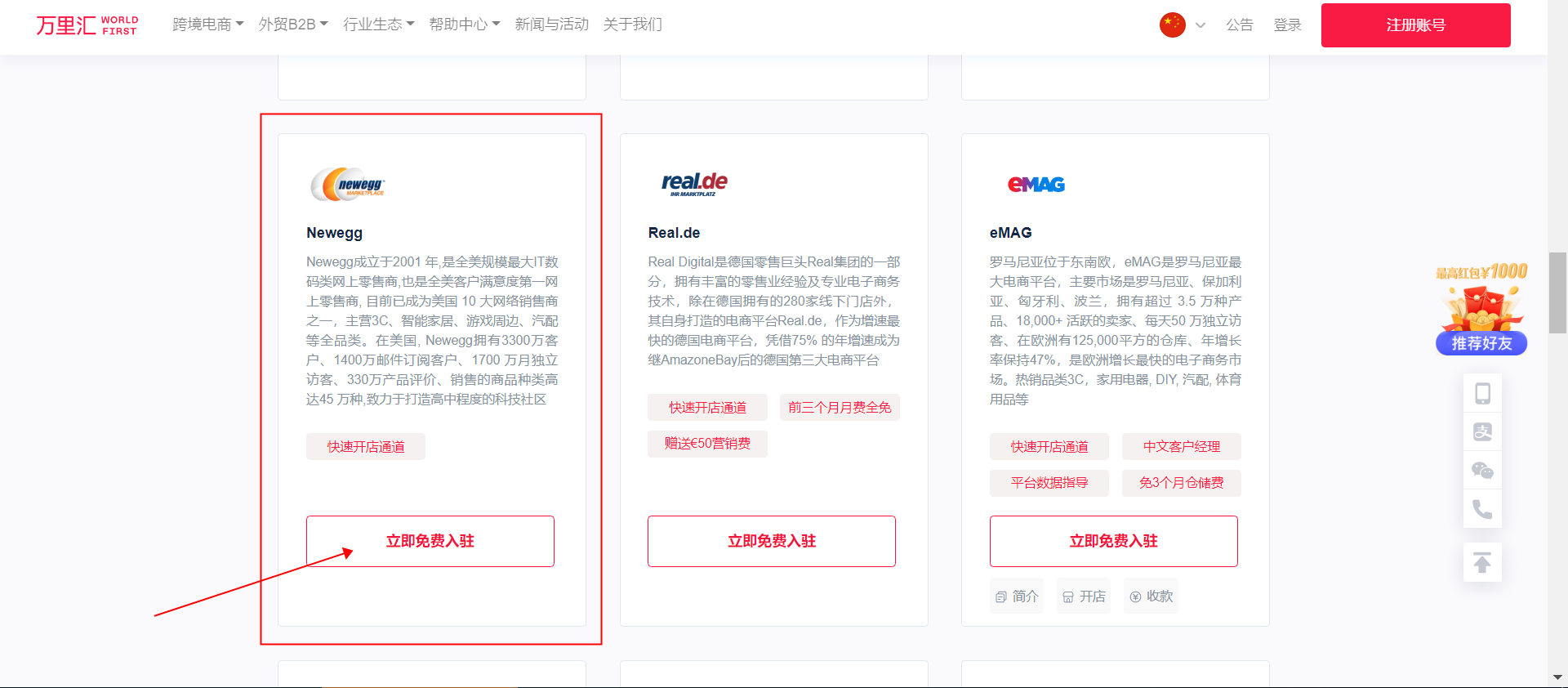
Task: Click the telephone contact icon in sidebar
Action: (x=1482, y=509)
